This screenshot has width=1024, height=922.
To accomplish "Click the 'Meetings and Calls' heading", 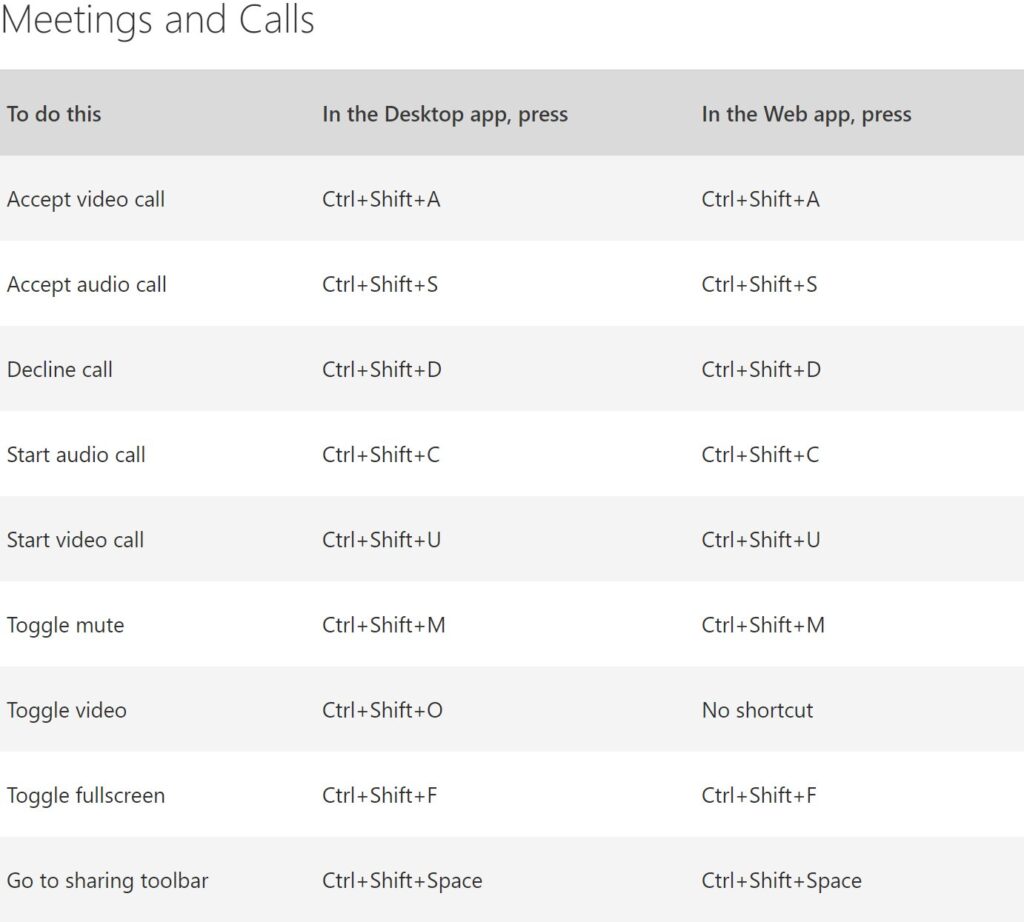I will point(158,20).
